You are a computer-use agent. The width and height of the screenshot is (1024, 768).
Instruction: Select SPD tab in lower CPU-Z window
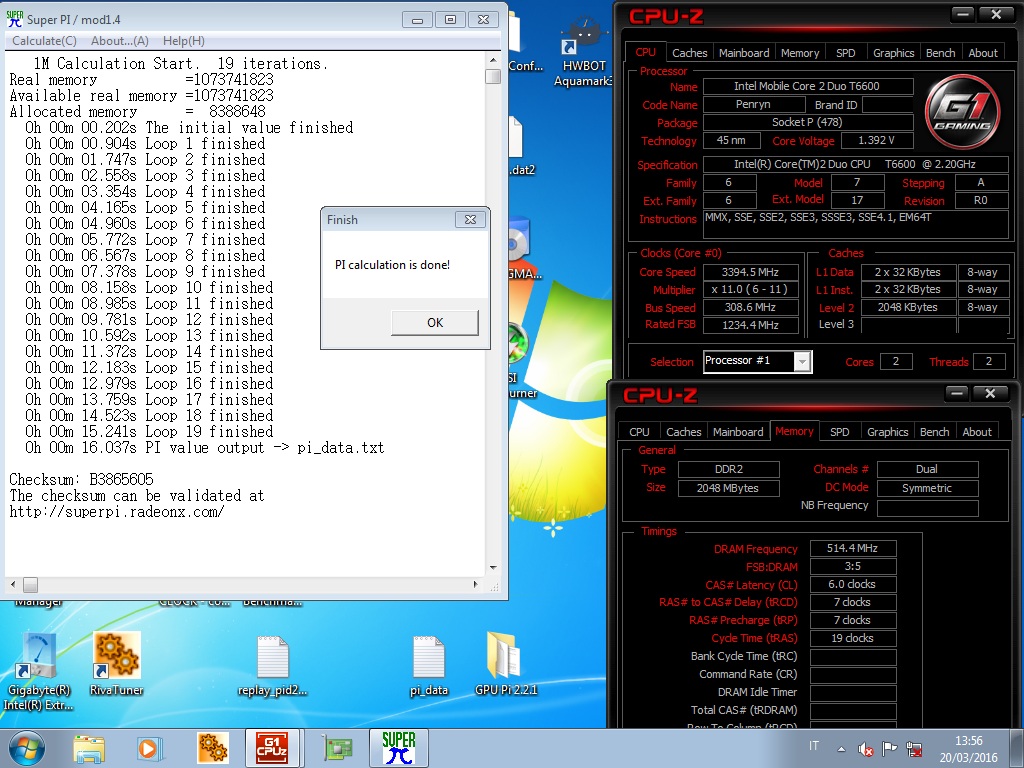tap(840, 432)
